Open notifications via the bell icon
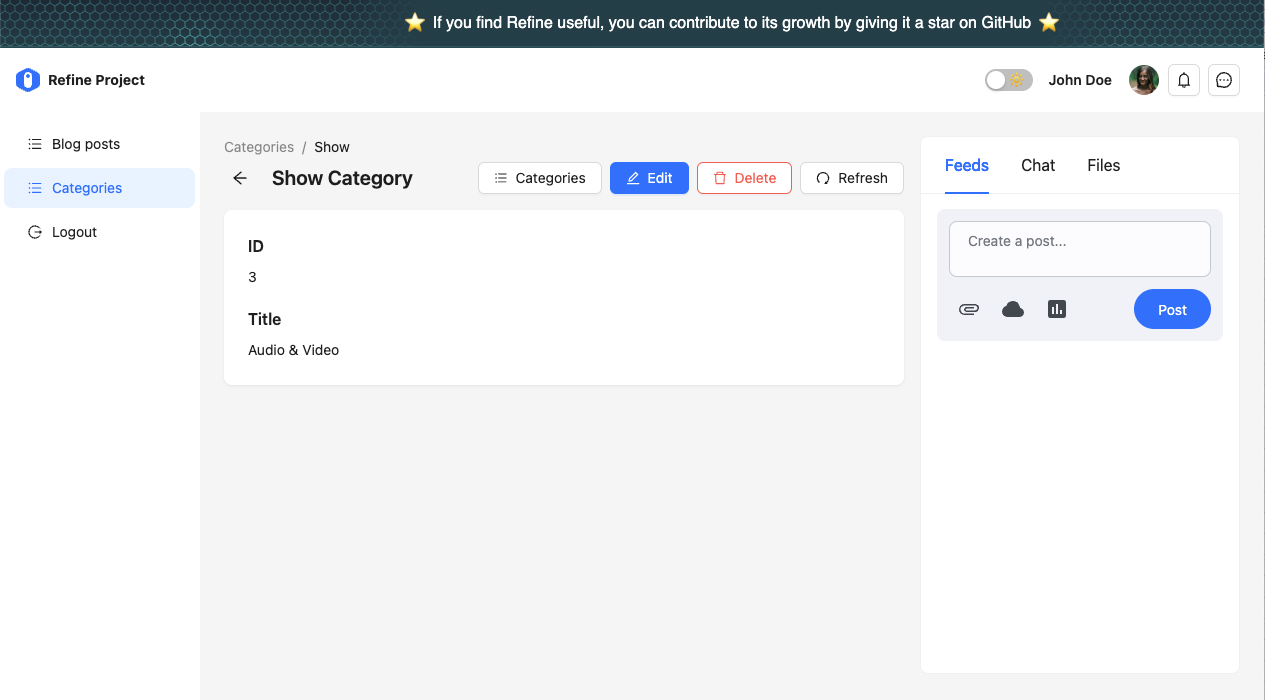The image size is (1265, 700). coord(1183,80)
